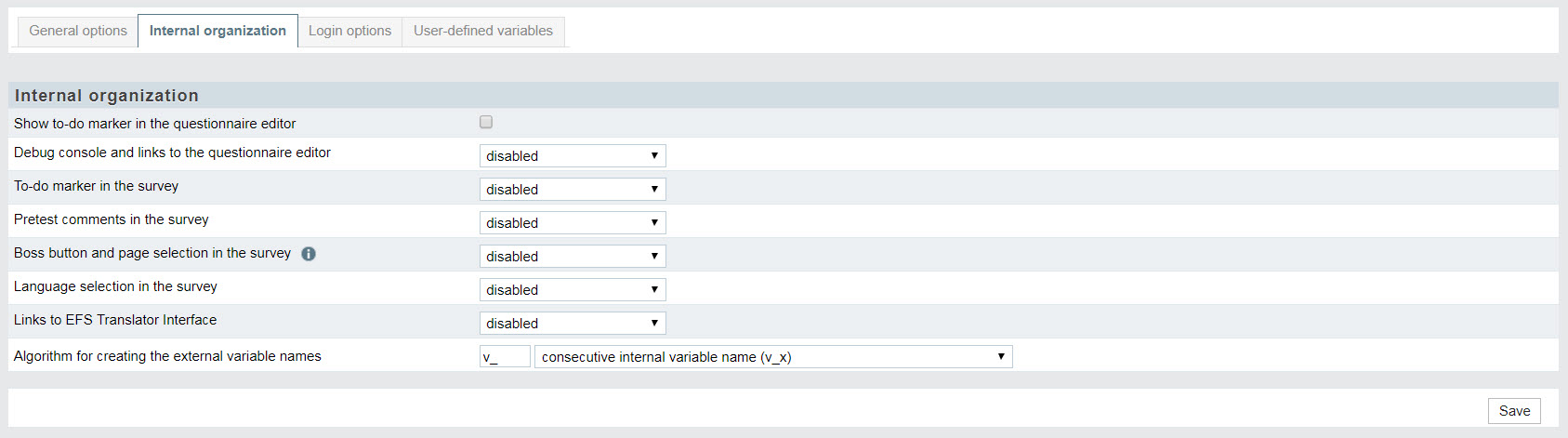Viewport: 1568px width, 438px height.
Task: Expand Pretest comments in the survey dropdown
Action: (x=573, y=223)
